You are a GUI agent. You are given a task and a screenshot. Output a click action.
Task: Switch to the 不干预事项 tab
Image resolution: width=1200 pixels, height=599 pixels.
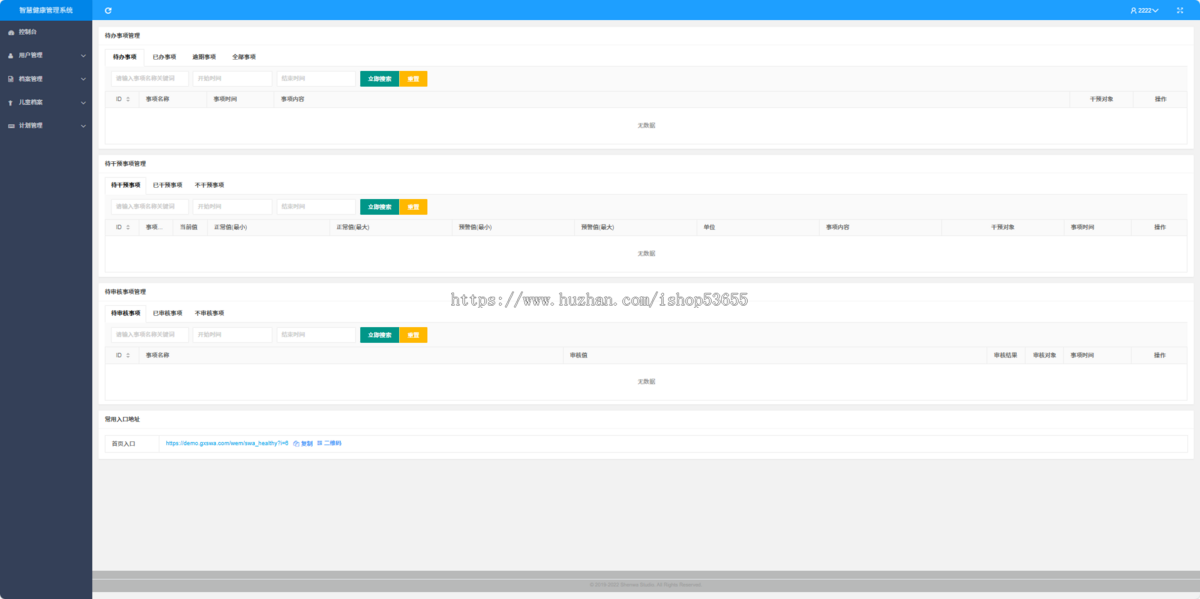click(210, 185)
